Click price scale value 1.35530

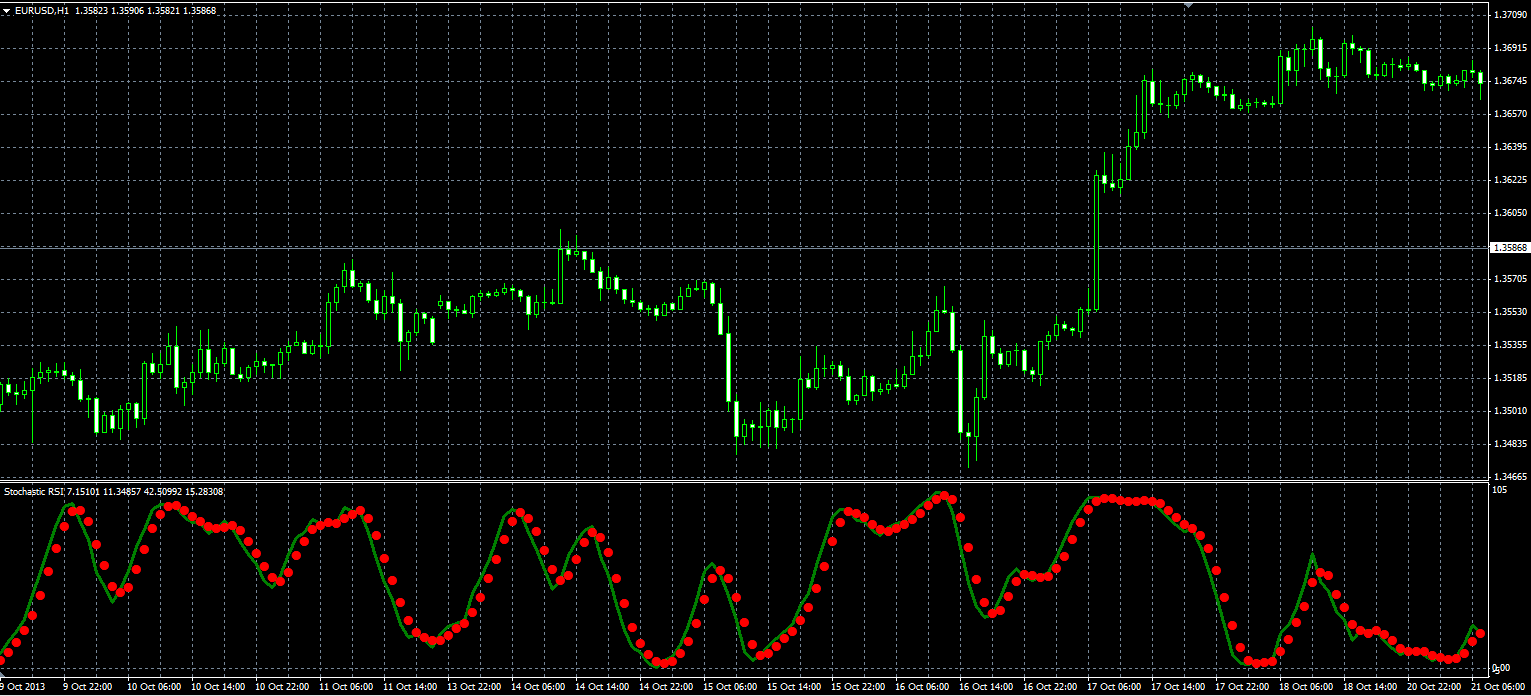1510,312
